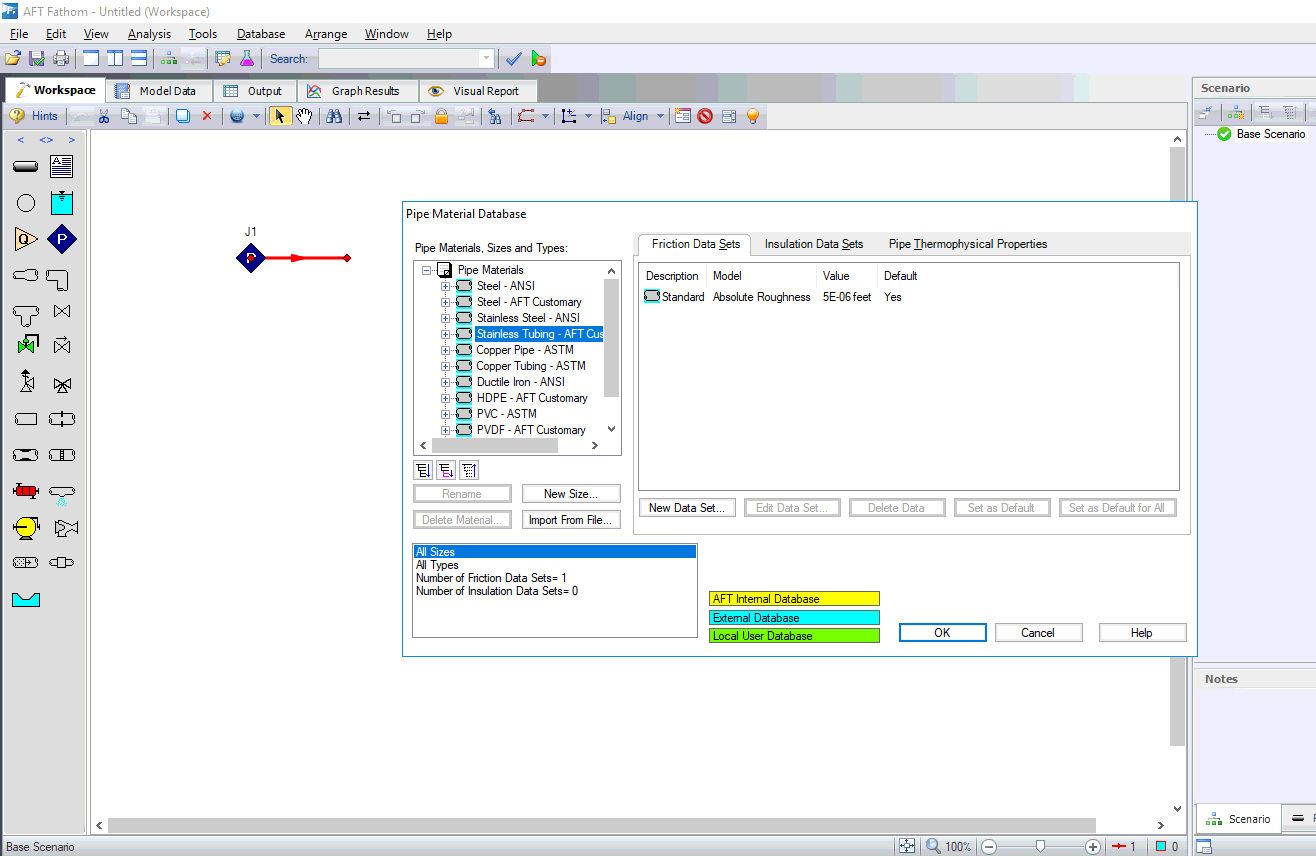1316x856 pixels.
Task: Select the blue assigned pressure P junction
Action: pos(62,239)
